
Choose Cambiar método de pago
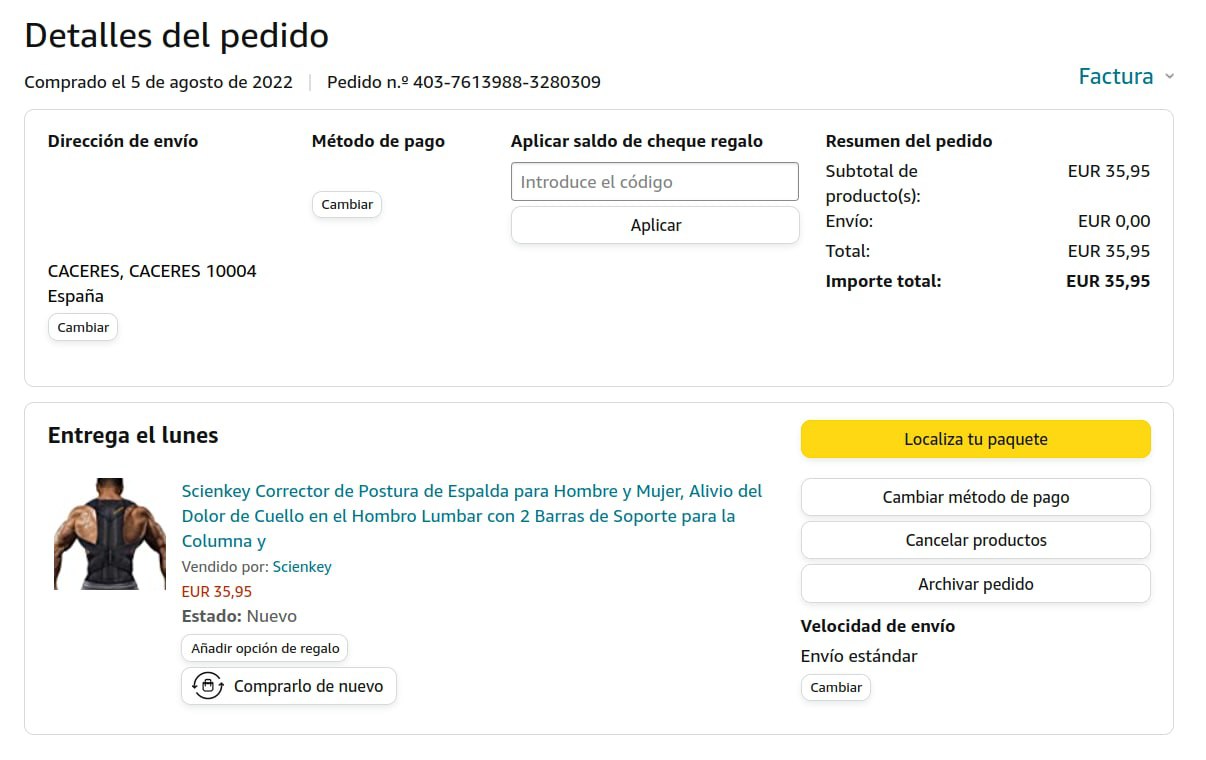click(x=975, y=497)
